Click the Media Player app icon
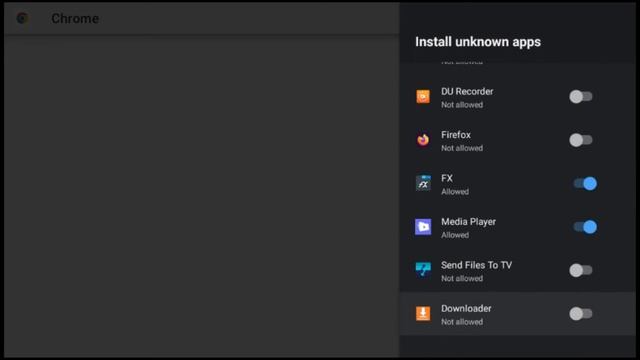The height and width of the screenshot is (360, 640). tap(423, 227)
